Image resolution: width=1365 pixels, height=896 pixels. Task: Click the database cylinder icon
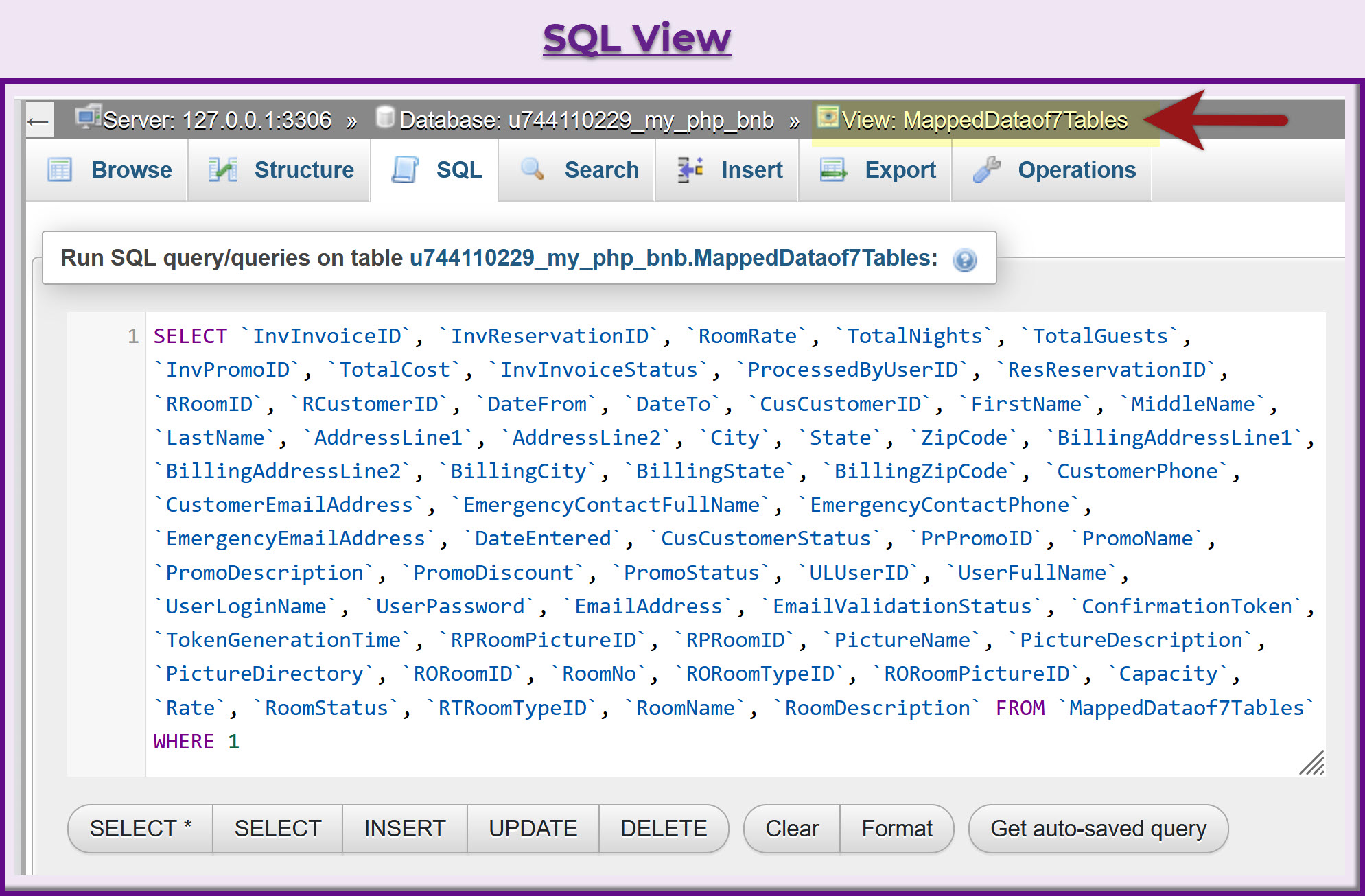pyautogui.click(x=385, y=117)
